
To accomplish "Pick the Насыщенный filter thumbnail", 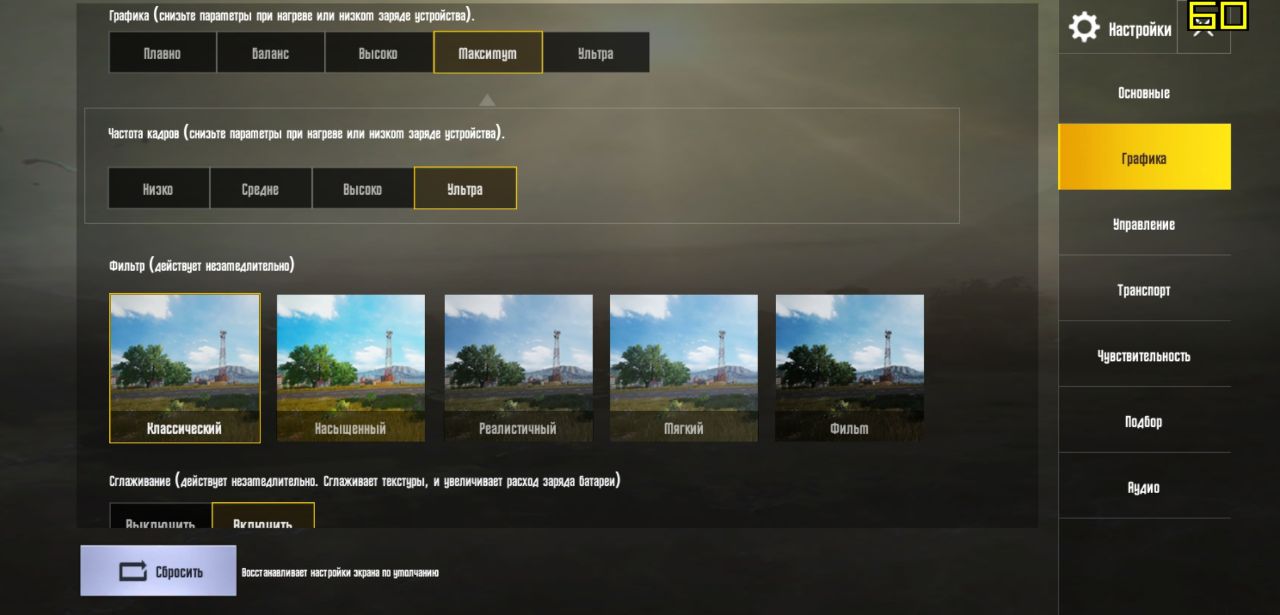I will 351,368.
